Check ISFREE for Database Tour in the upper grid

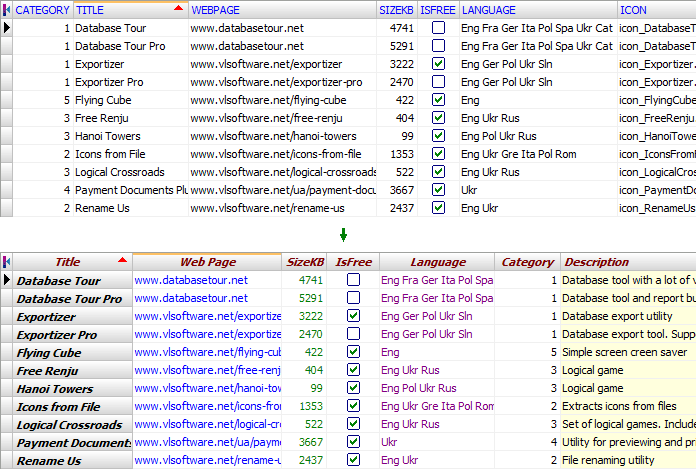coord(438,28)
